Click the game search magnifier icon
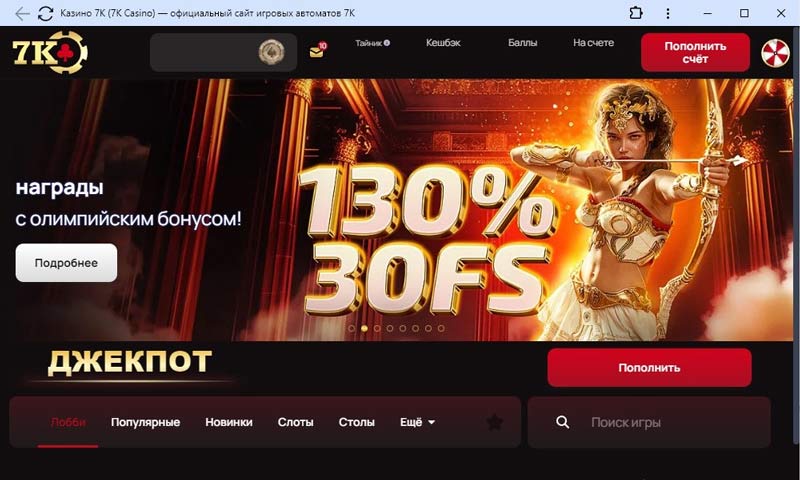 [x=562, y=422]
